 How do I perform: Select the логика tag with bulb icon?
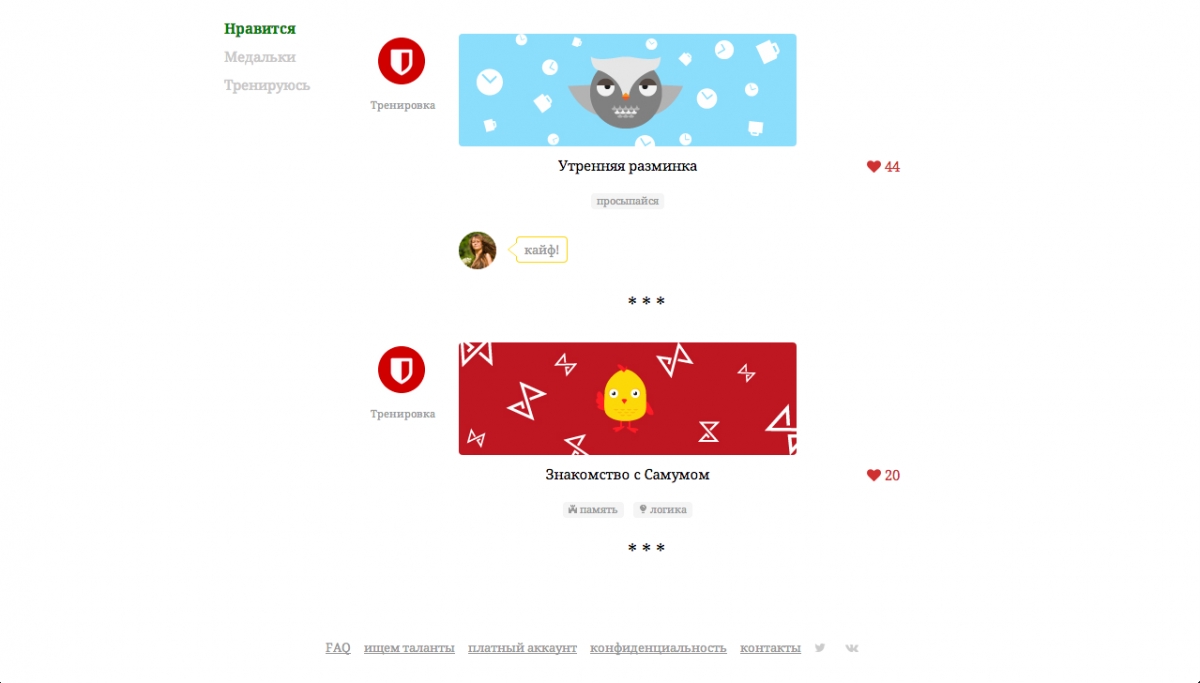pyautogui.click(x=662, y=510)
